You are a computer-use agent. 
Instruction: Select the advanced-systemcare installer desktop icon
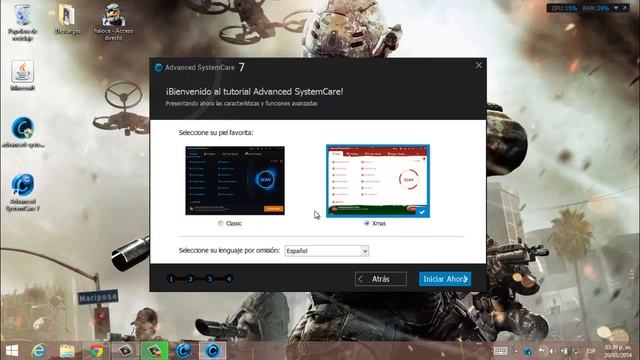tap(23, 132)
